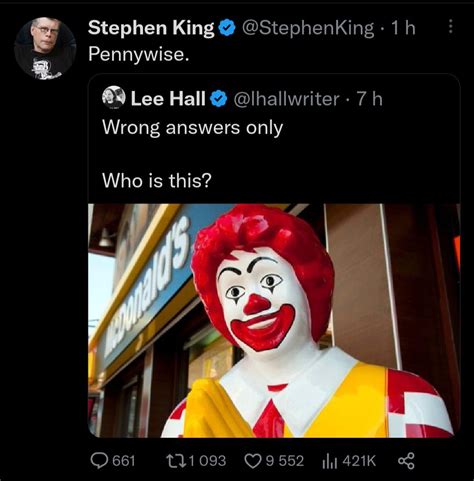474x481 pixels.
Task: Click Lee Hall's blue verified badge
Action: coord(218,99)
